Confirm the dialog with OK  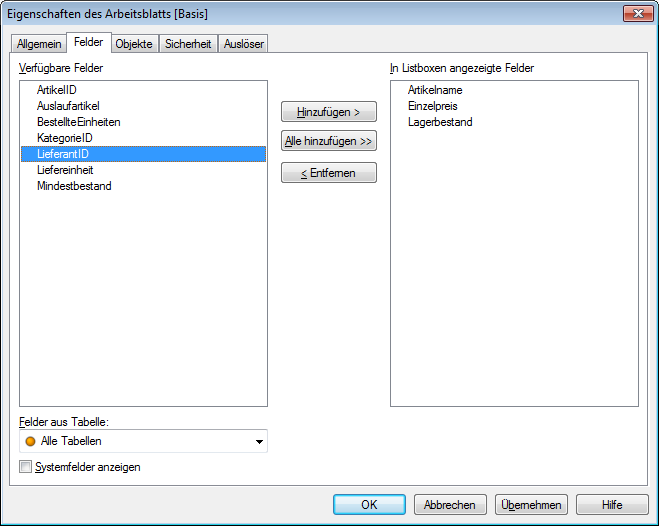369,505
